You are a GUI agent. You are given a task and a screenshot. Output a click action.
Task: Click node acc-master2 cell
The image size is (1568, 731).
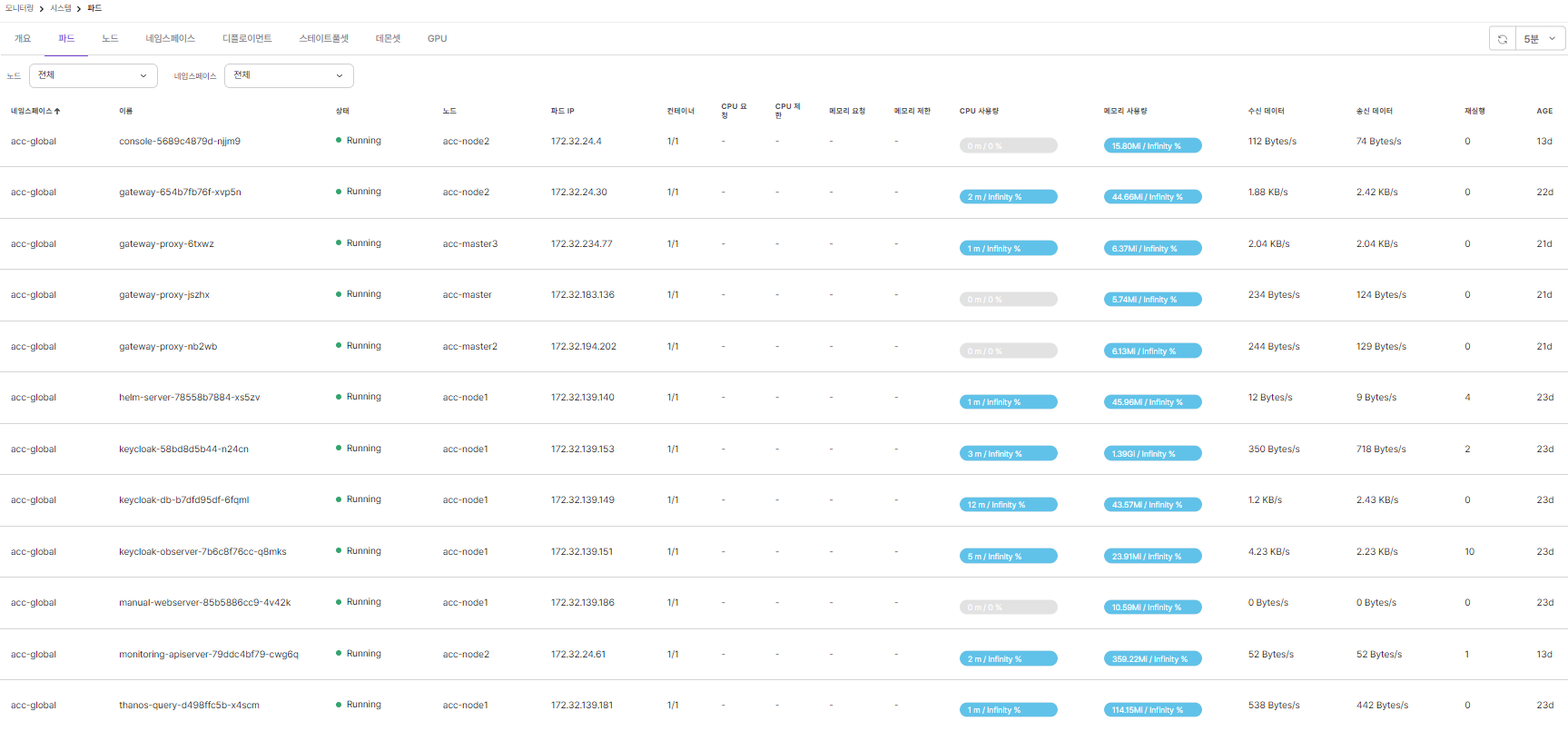[469, 346]
